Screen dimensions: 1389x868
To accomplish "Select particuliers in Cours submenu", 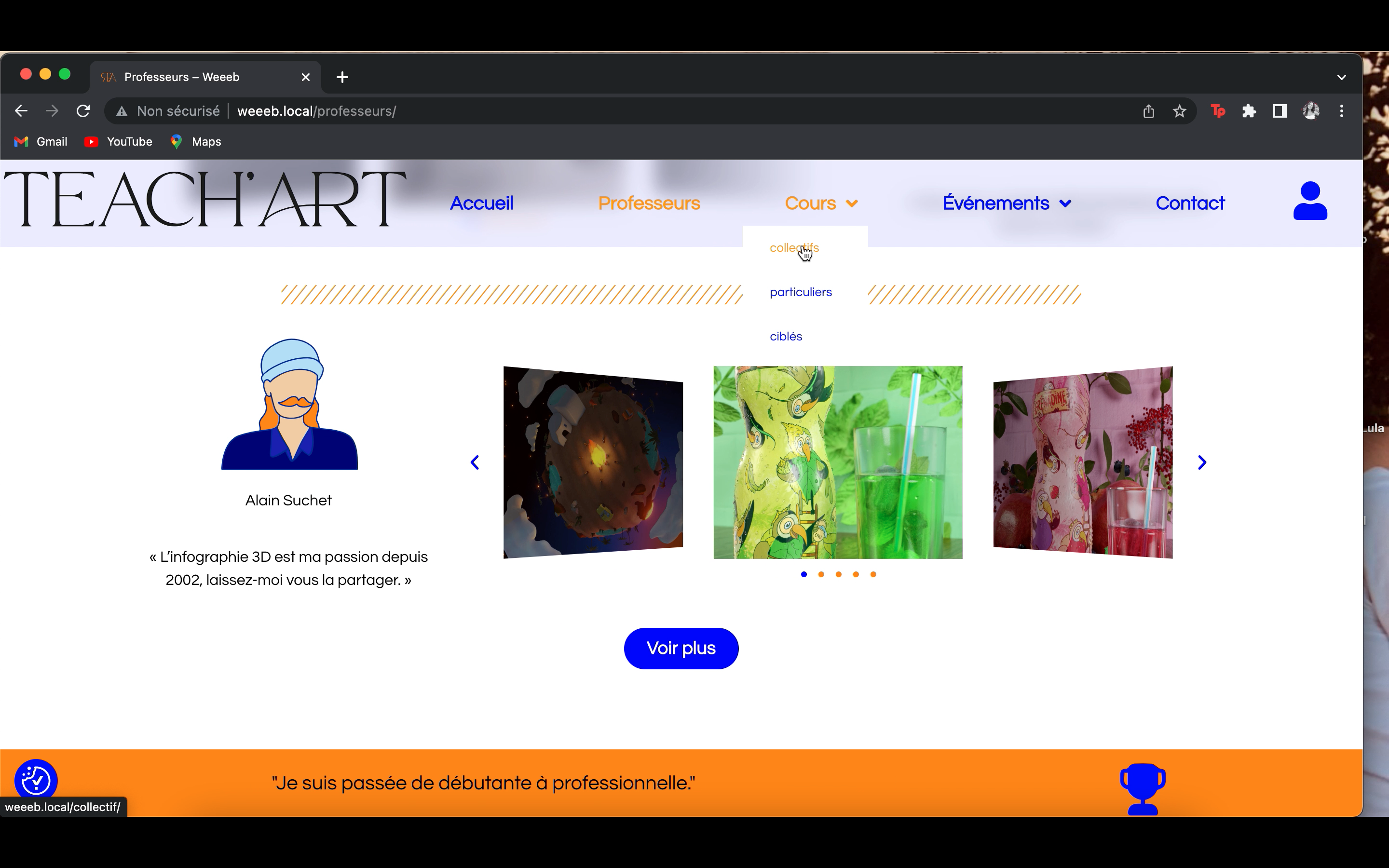I will click(800, 292).
